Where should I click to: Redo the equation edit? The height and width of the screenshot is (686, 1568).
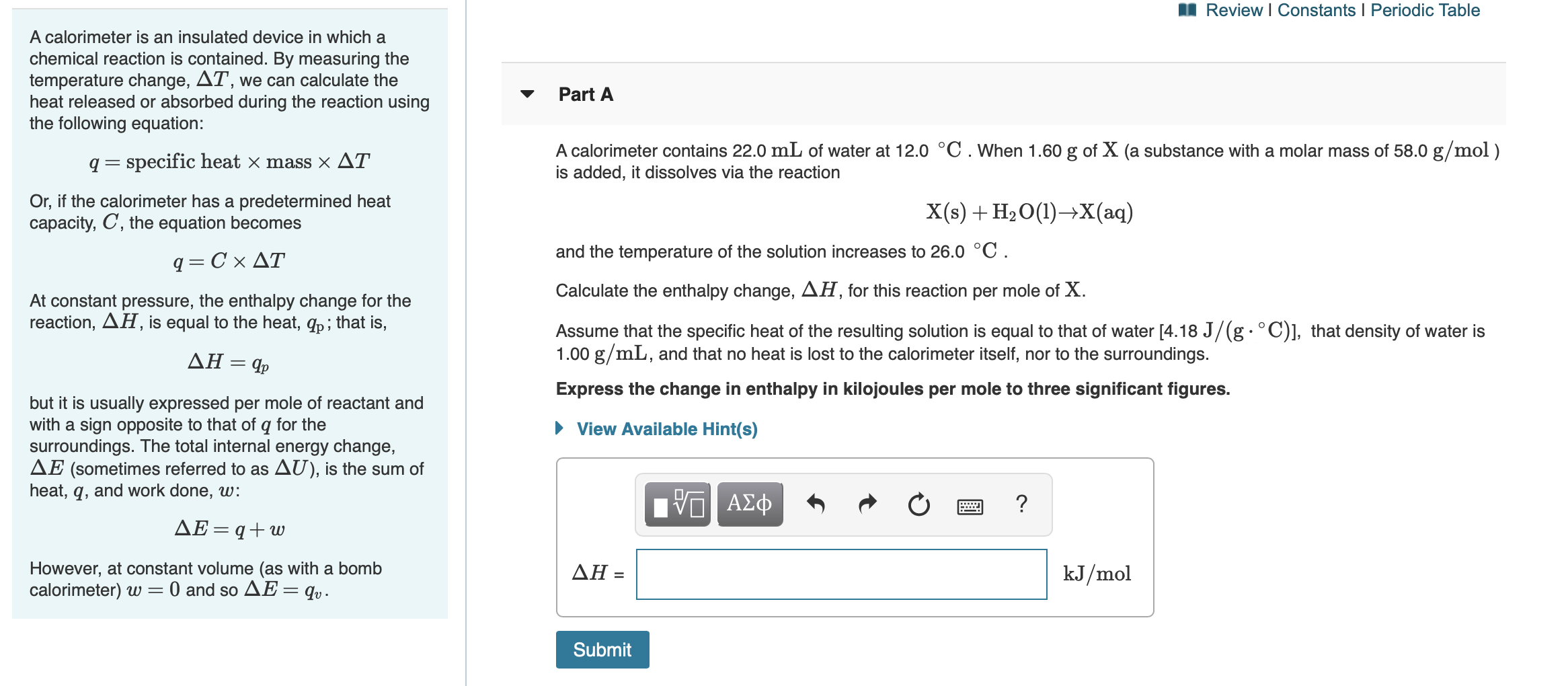tap(867, 504)
